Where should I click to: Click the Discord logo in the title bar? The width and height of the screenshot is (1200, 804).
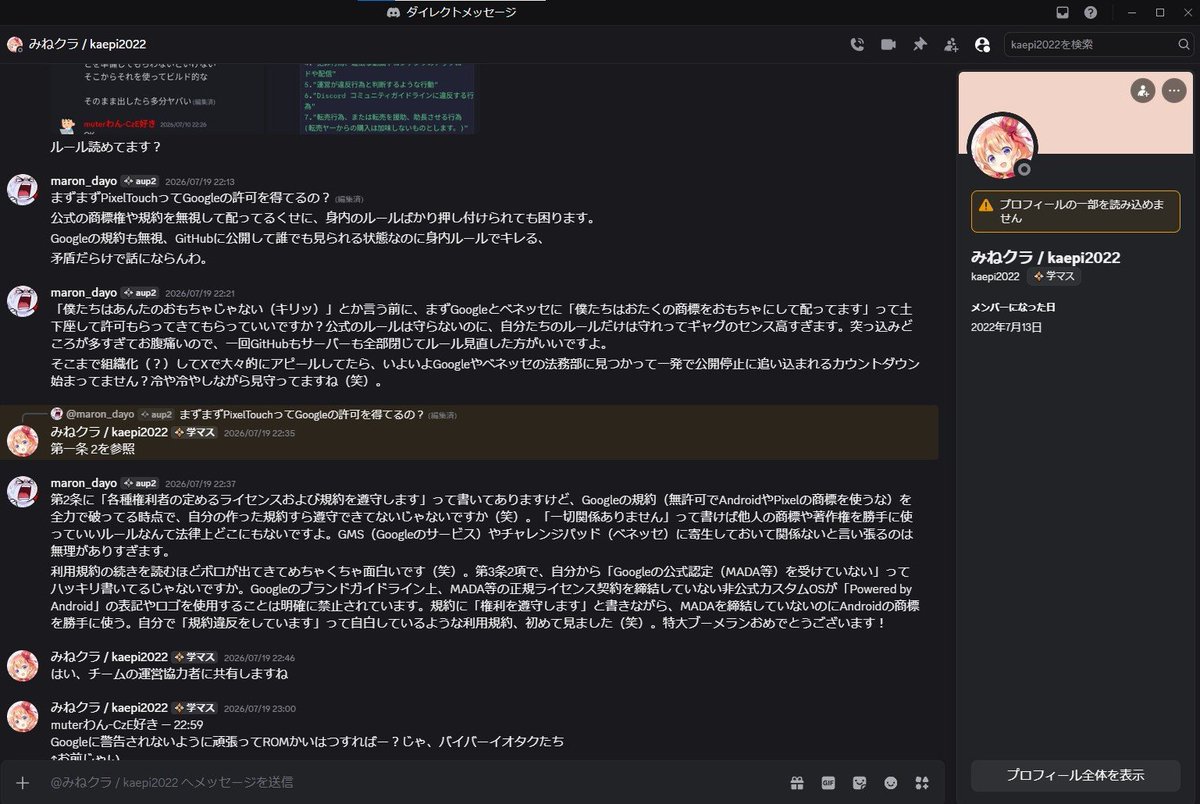point(393,12)
